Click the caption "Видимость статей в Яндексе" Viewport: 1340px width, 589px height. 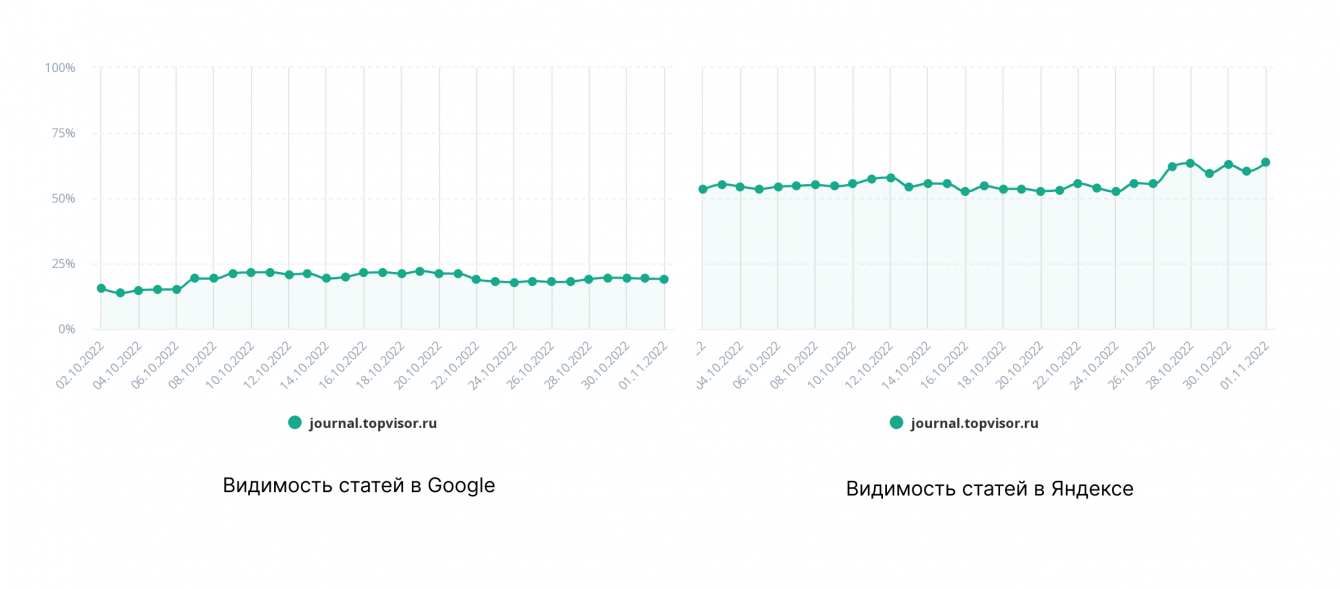[989, 489]
